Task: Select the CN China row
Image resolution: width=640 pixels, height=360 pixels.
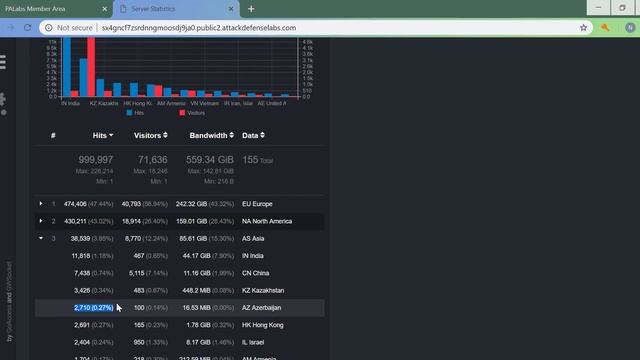Action: coord(180,273)
